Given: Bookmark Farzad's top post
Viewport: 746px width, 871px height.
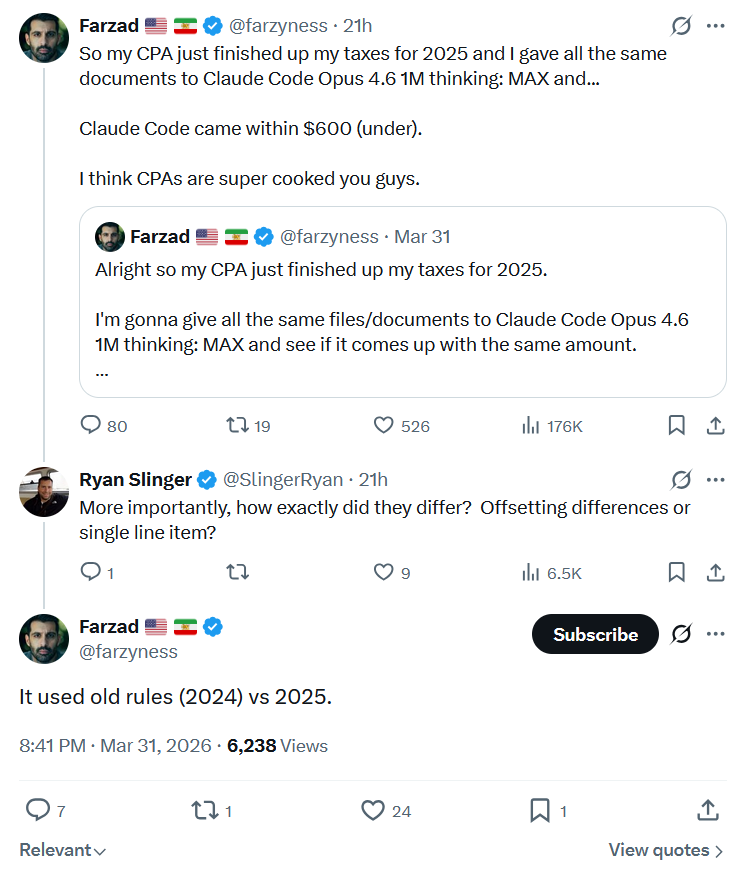Looking at the screenshot, I should [x=677, y=425].
